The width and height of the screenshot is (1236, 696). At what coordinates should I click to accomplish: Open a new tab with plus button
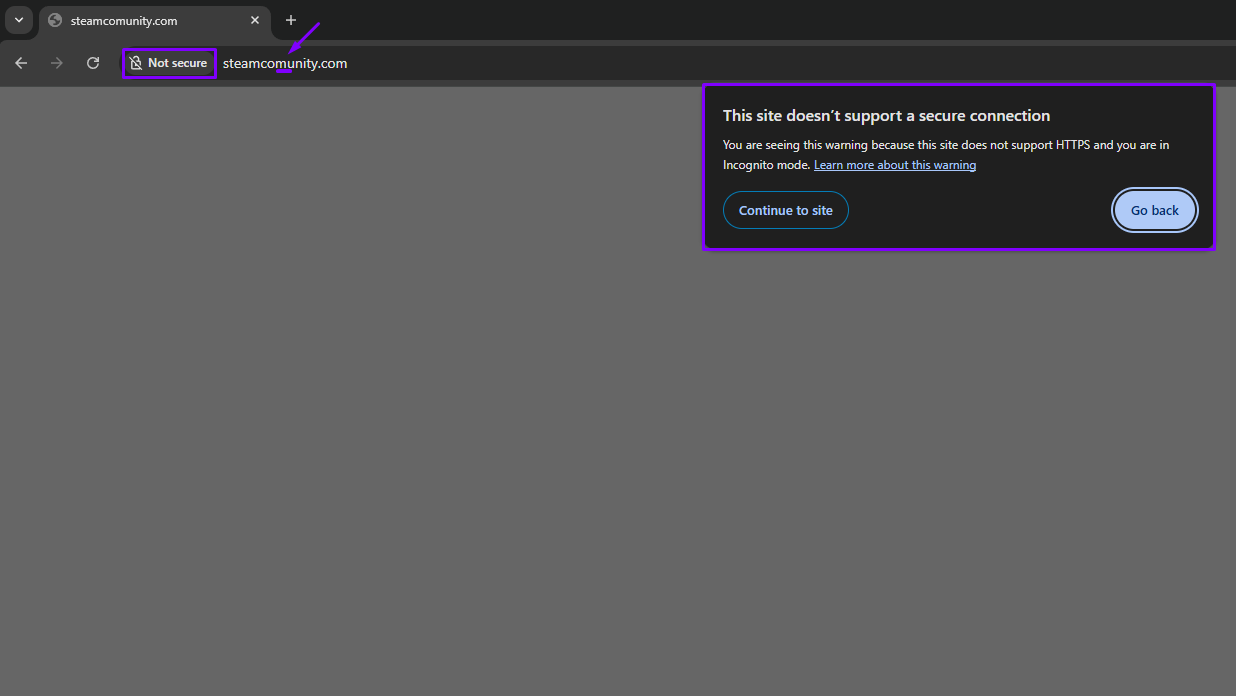pos(291,20)
